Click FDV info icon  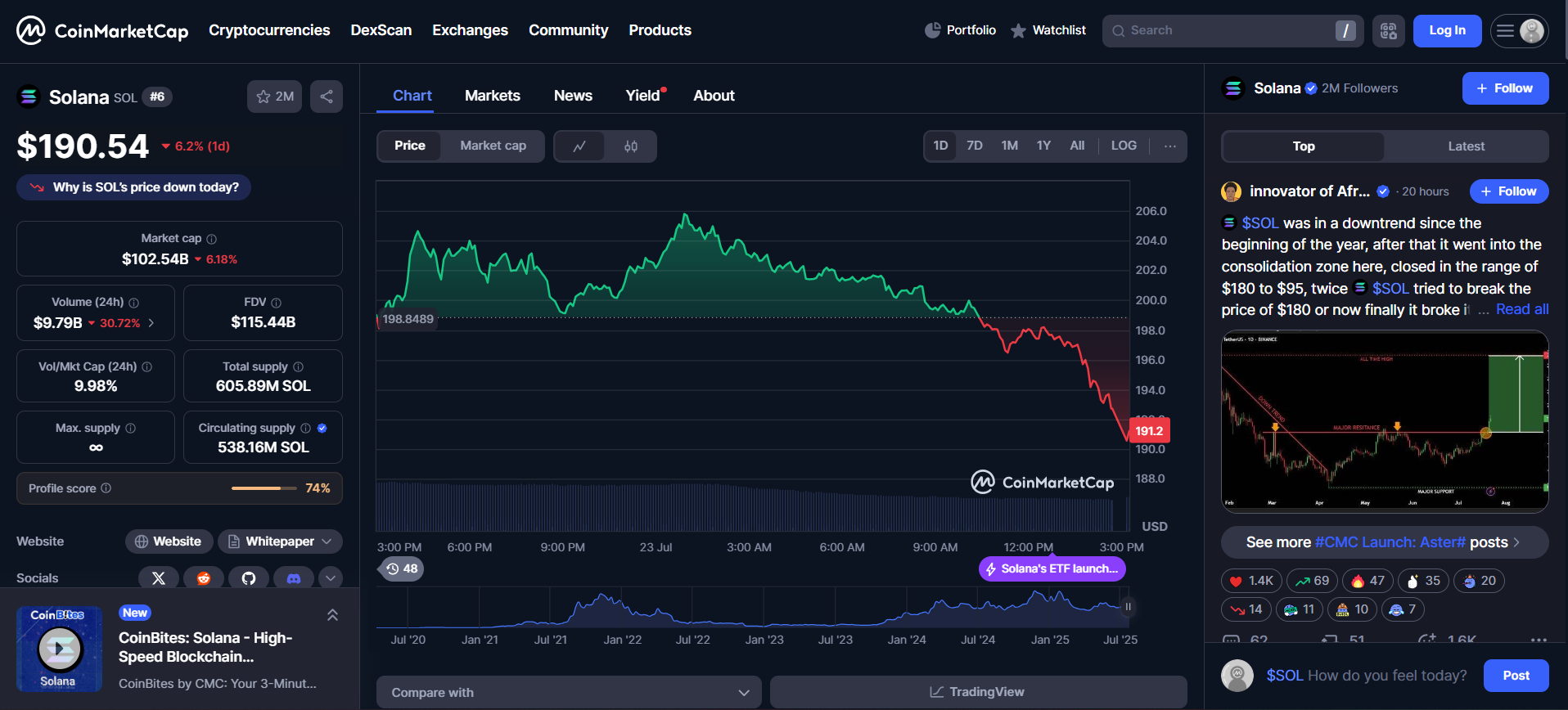276,303
